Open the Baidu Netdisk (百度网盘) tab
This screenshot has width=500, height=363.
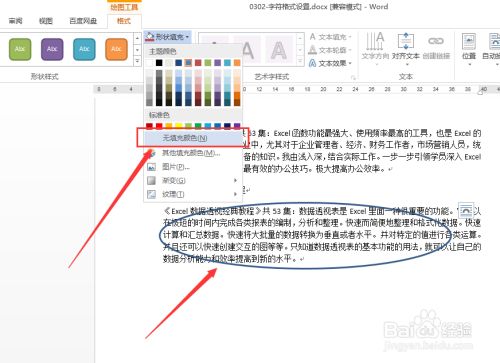(83, 21)
